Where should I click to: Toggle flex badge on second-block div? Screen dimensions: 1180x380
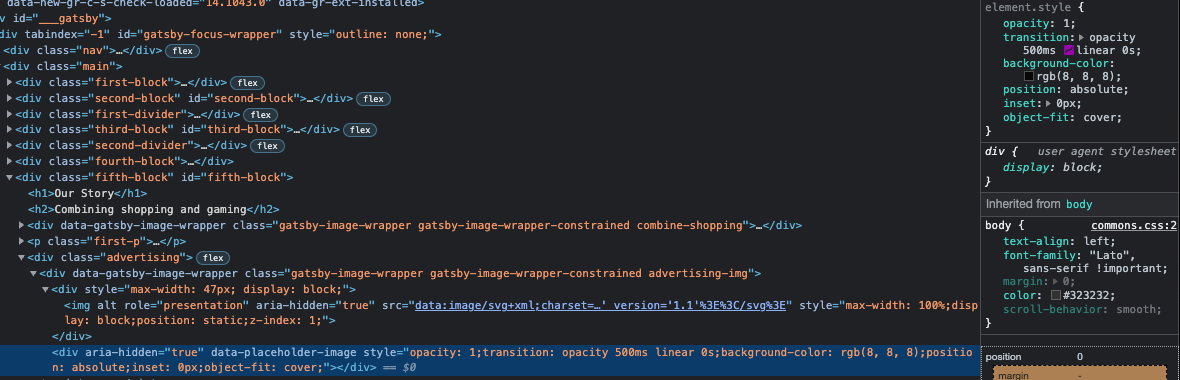tap(374, 99)
